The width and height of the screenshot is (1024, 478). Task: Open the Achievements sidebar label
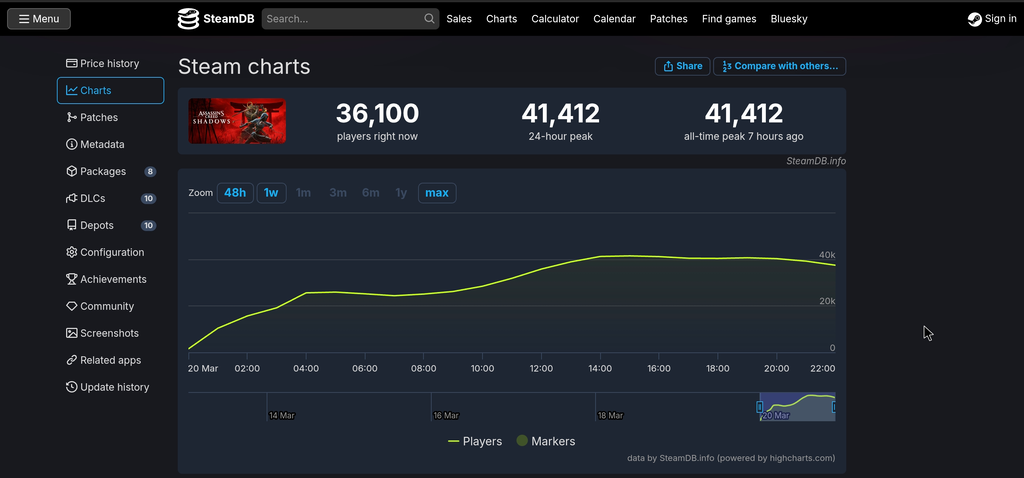click(x=114, y=279)
